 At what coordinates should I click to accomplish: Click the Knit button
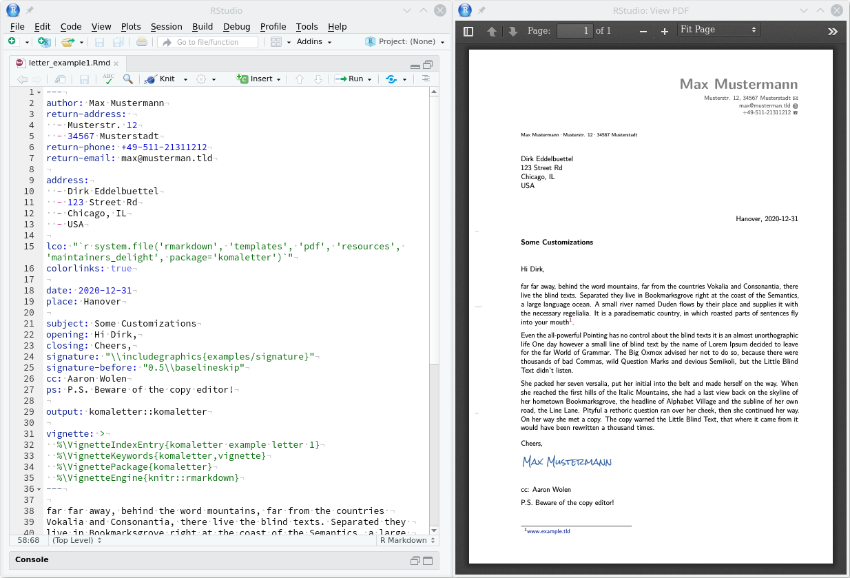click(x=160, y=79)
